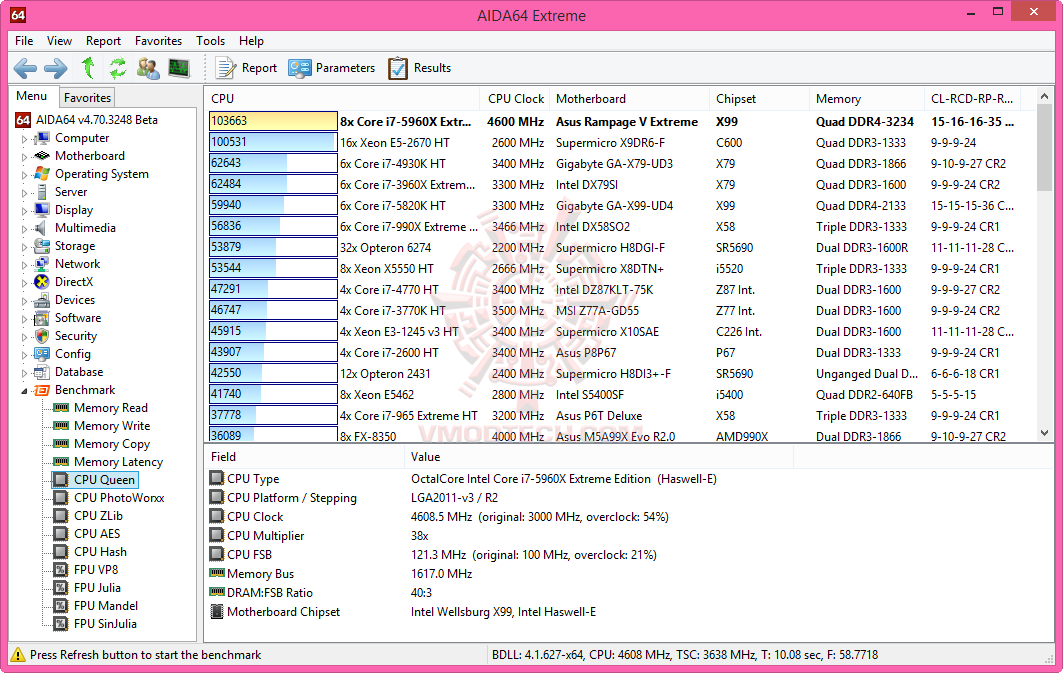This screenshot has height=673, width=1063.
Task: Click the FPU Julia percent icon
Action: pyautogui.click(x=61, y=588)
